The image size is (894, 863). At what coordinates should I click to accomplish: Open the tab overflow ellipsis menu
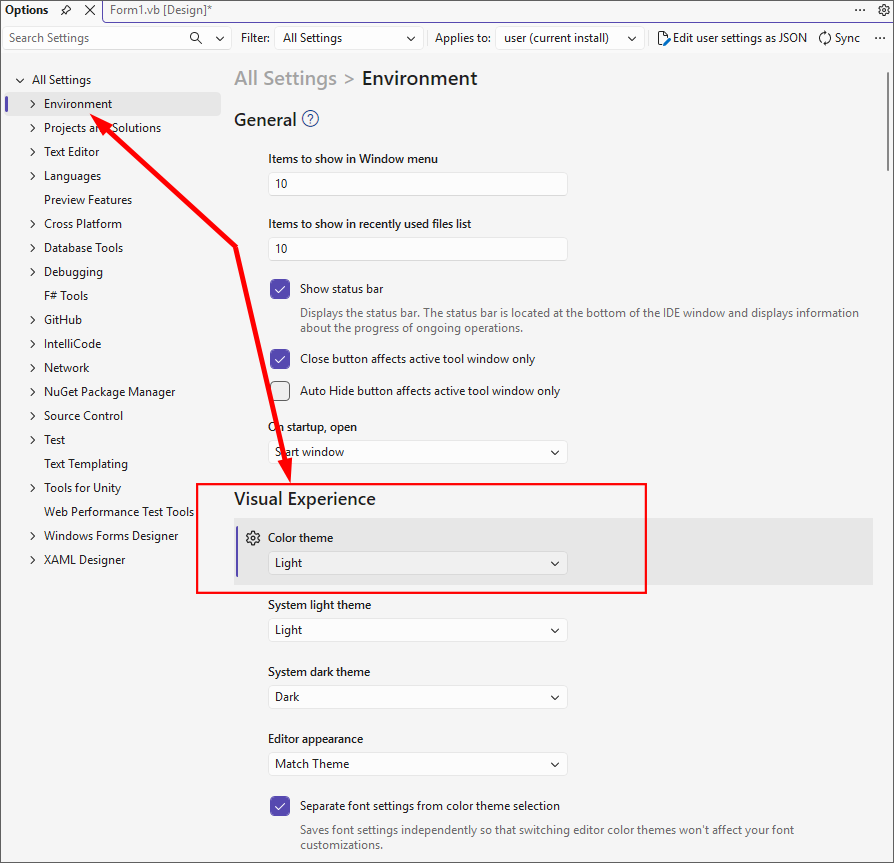(x=860, y=10)
